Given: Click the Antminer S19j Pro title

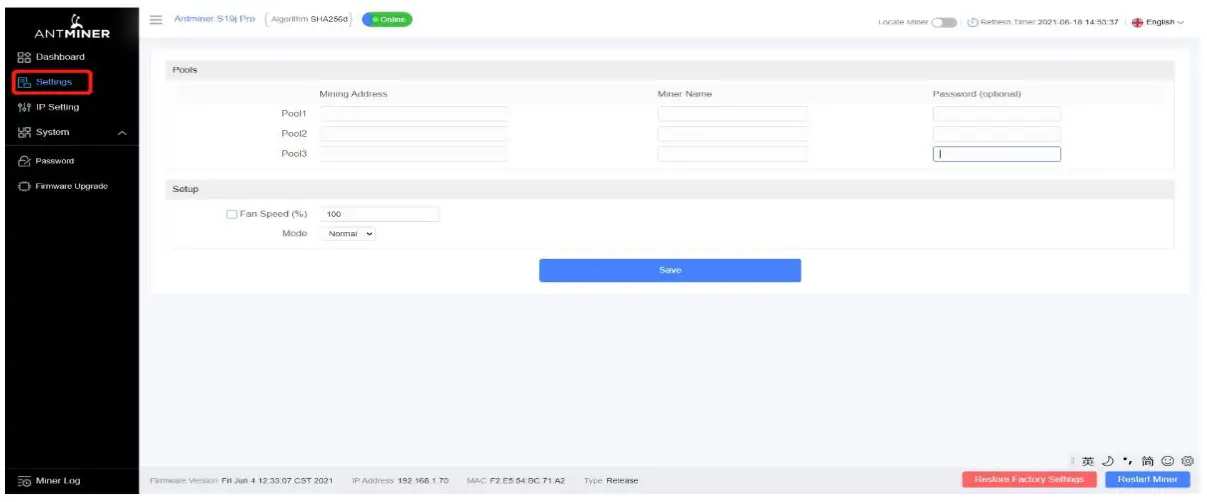Looking at the screenshot, I should click(215, 20).
